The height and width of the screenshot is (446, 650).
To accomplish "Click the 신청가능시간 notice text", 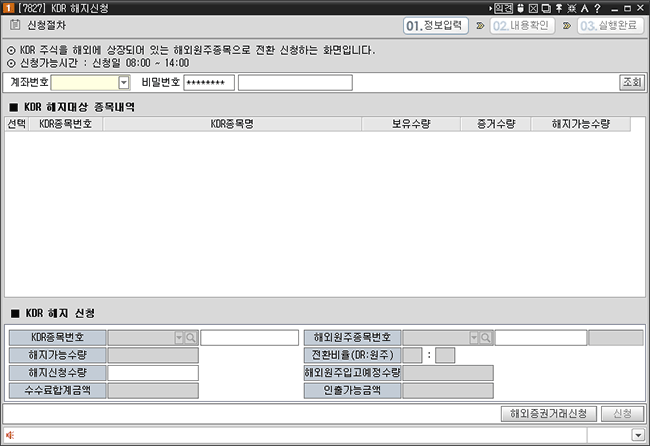I will pos(104,63).
